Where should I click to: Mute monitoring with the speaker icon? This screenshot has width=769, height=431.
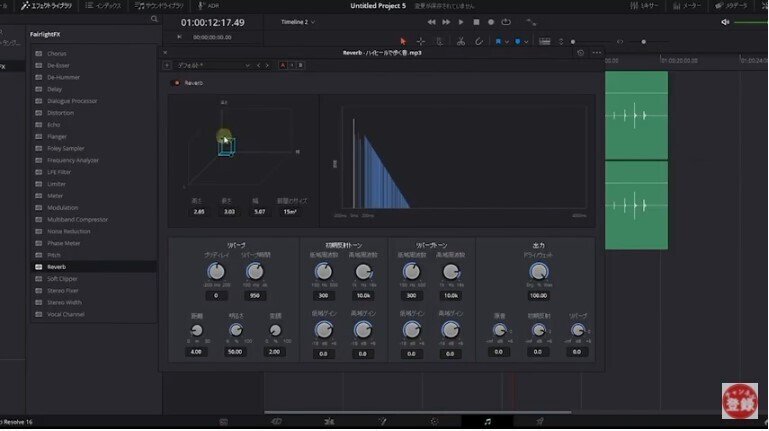coord(725,22)
